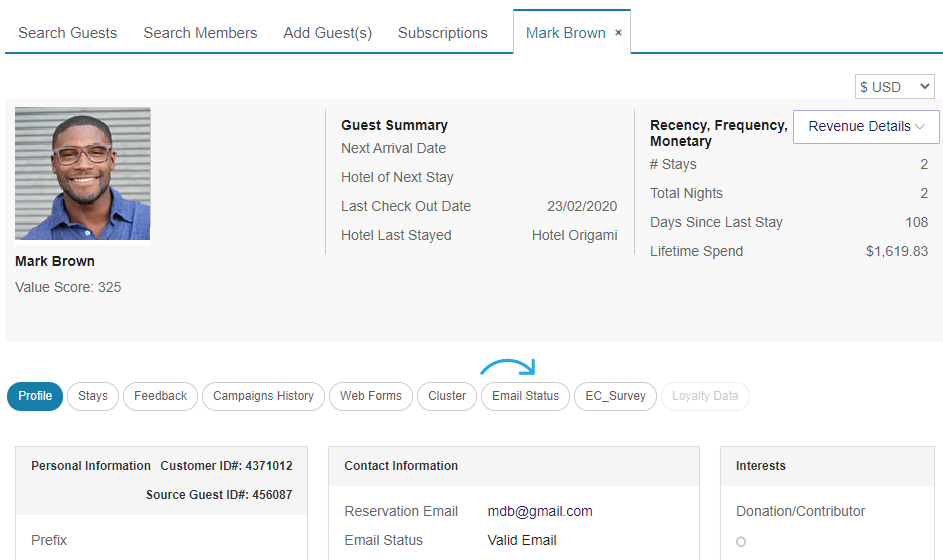Click the Recency, Frequency, Monetary heading

pyautogui.click(x=719, y=133)
